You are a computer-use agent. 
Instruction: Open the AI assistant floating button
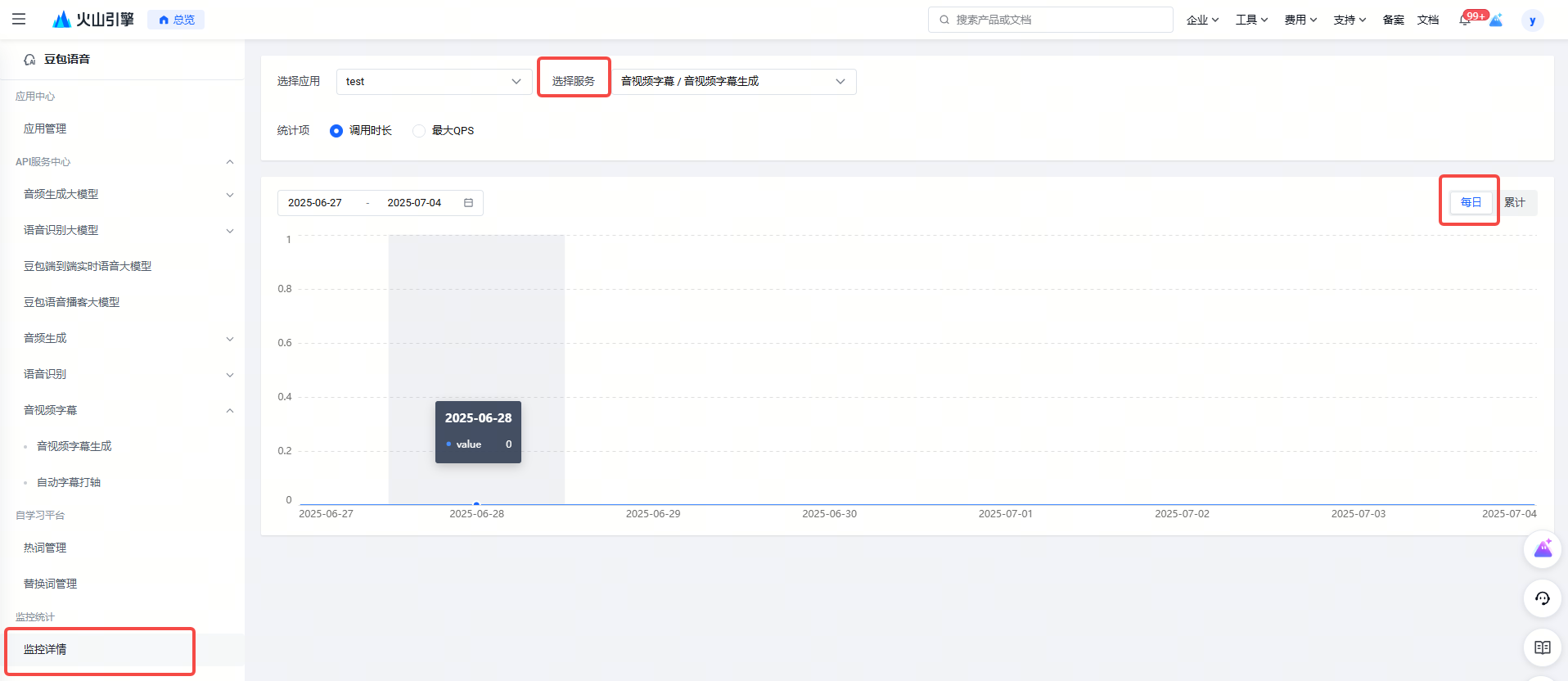point(1543,549)
